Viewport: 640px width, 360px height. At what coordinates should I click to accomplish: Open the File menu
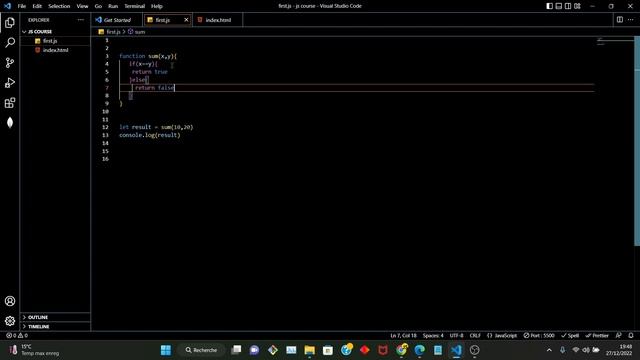[x=22, y=6]
